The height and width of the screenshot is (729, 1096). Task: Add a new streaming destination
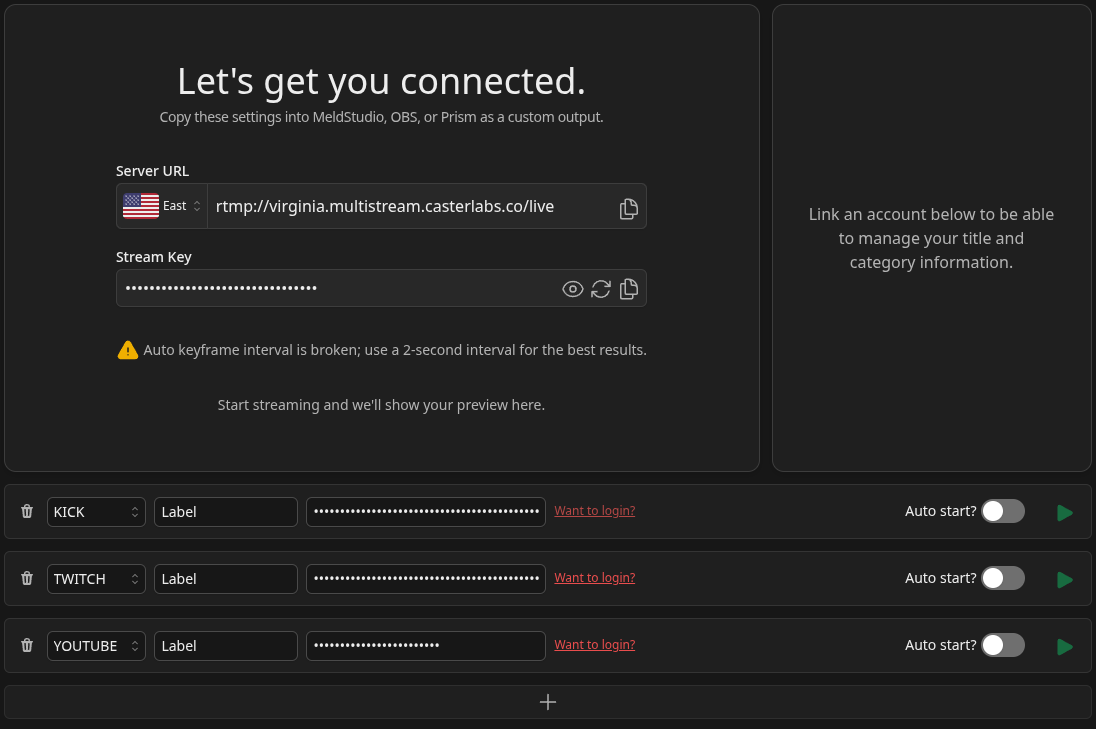(548, 702)
